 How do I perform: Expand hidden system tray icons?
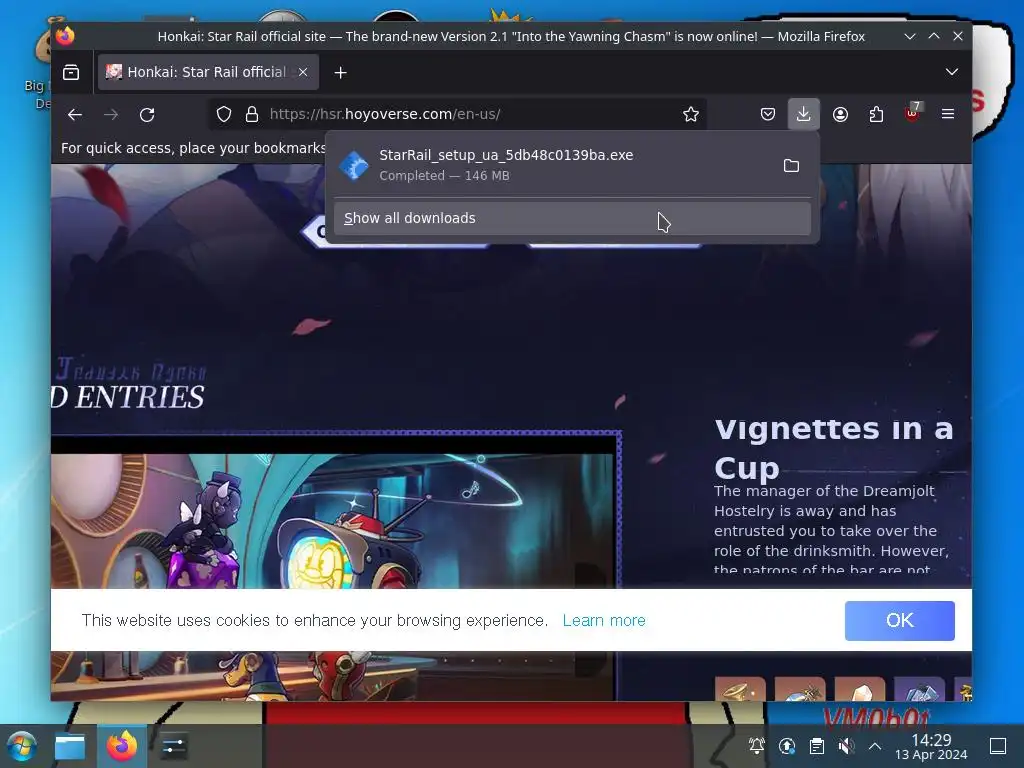click(x=875, y=746)
